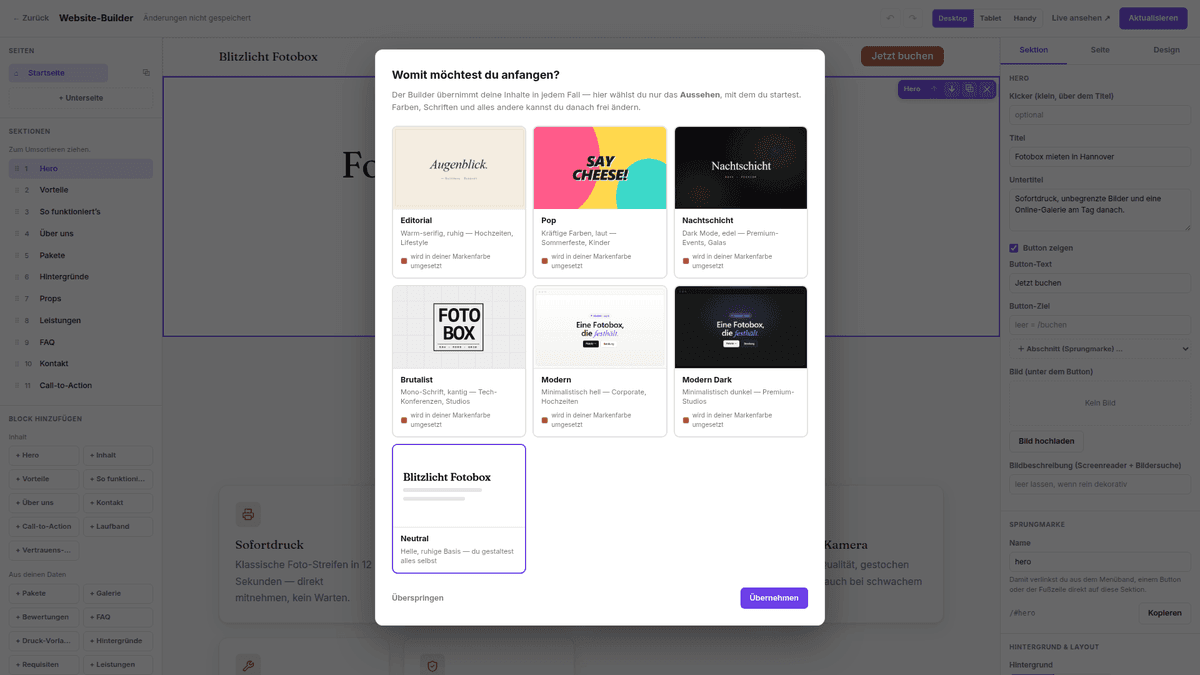The image size is (1200, 675).
Task: Undo the last change via undo arrow
Action: coord(890,18)
